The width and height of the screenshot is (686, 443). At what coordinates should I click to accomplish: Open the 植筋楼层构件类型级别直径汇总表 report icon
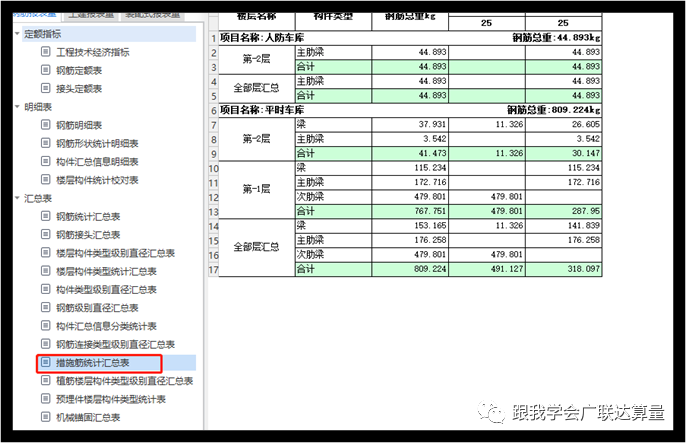click(x=46, y=380)
